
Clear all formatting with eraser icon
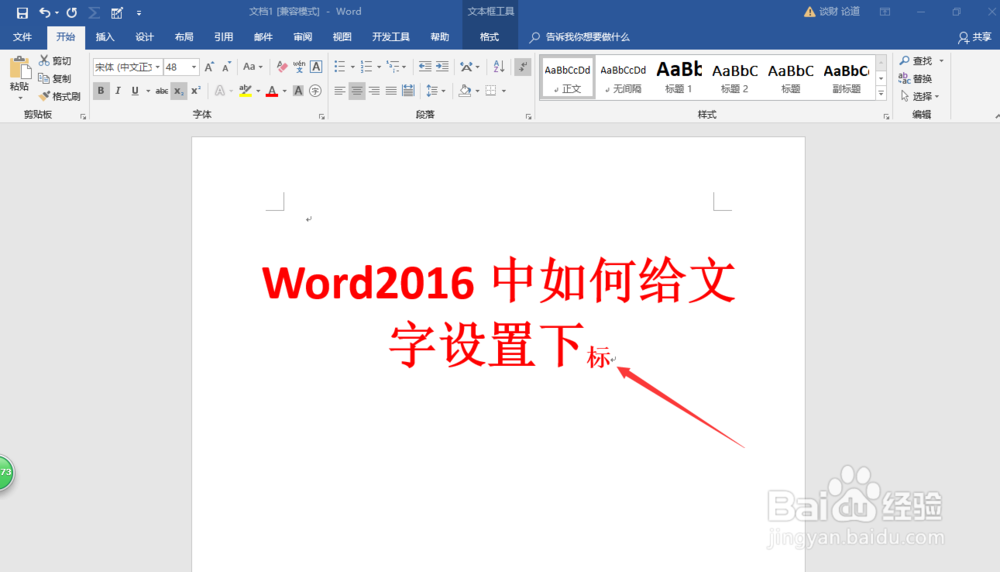(x=282, y=67)
